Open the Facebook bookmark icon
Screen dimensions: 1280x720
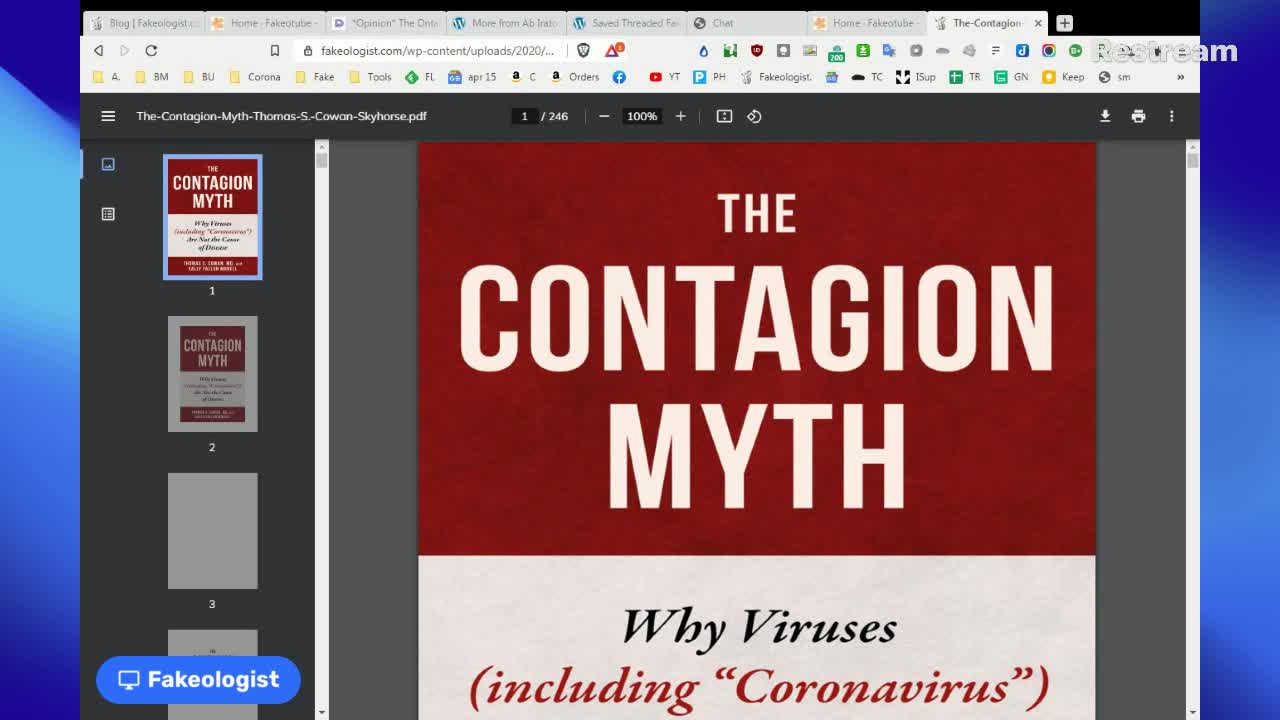[619, 77]
